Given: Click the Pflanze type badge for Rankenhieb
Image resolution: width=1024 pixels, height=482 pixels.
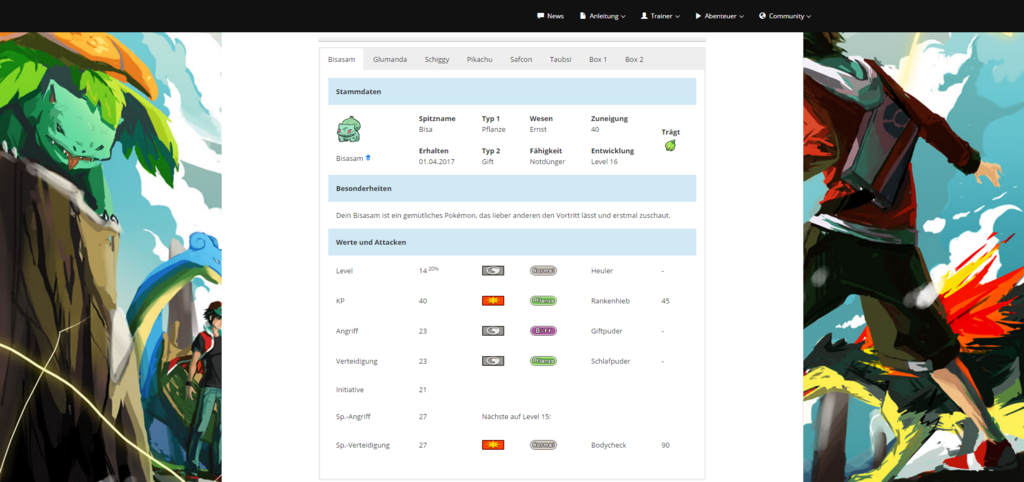Looking at the screenshot, I should [x=543, y=300].
